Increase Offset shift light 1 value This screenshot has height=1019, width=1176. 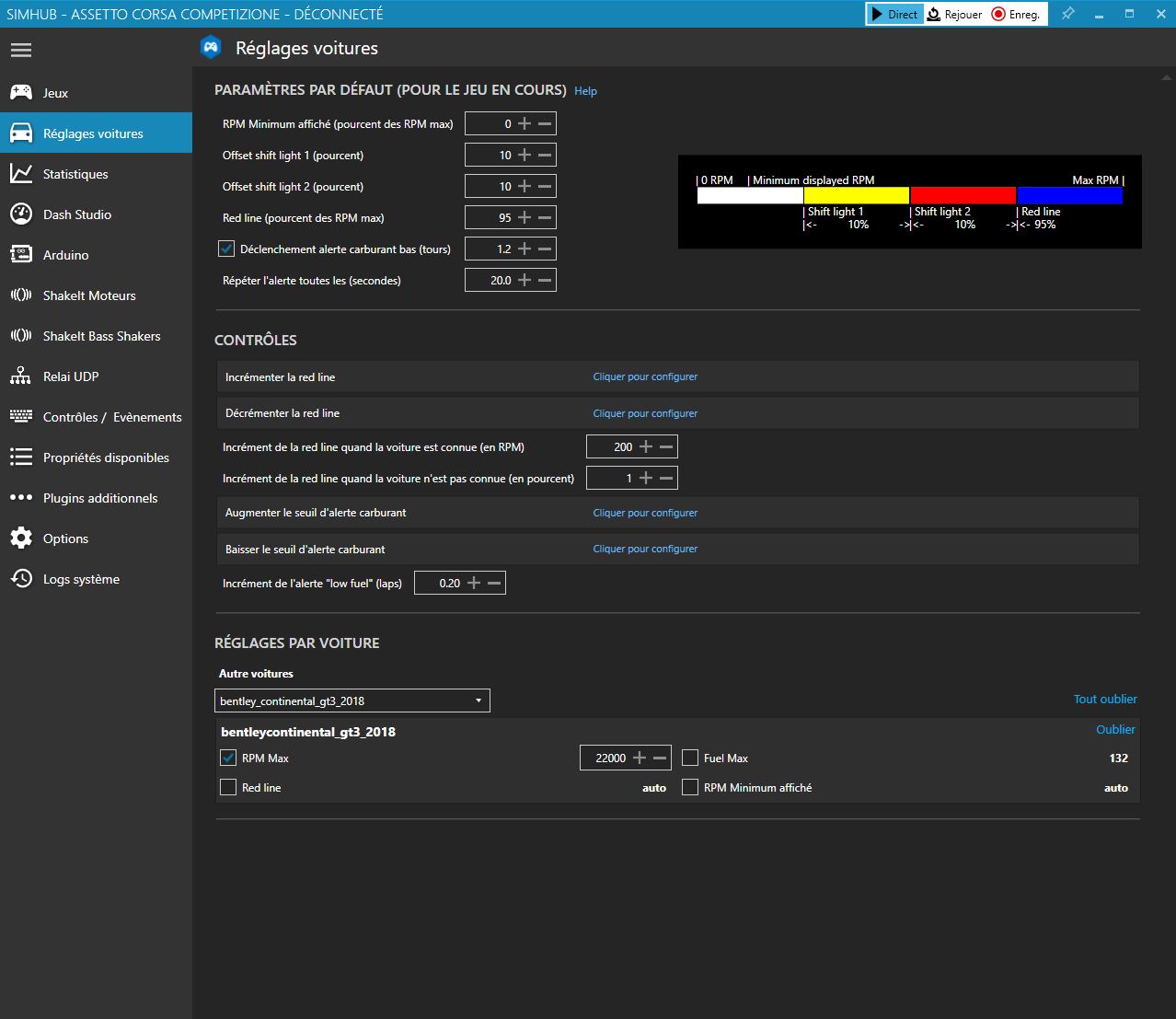click(x=525, y=155)
